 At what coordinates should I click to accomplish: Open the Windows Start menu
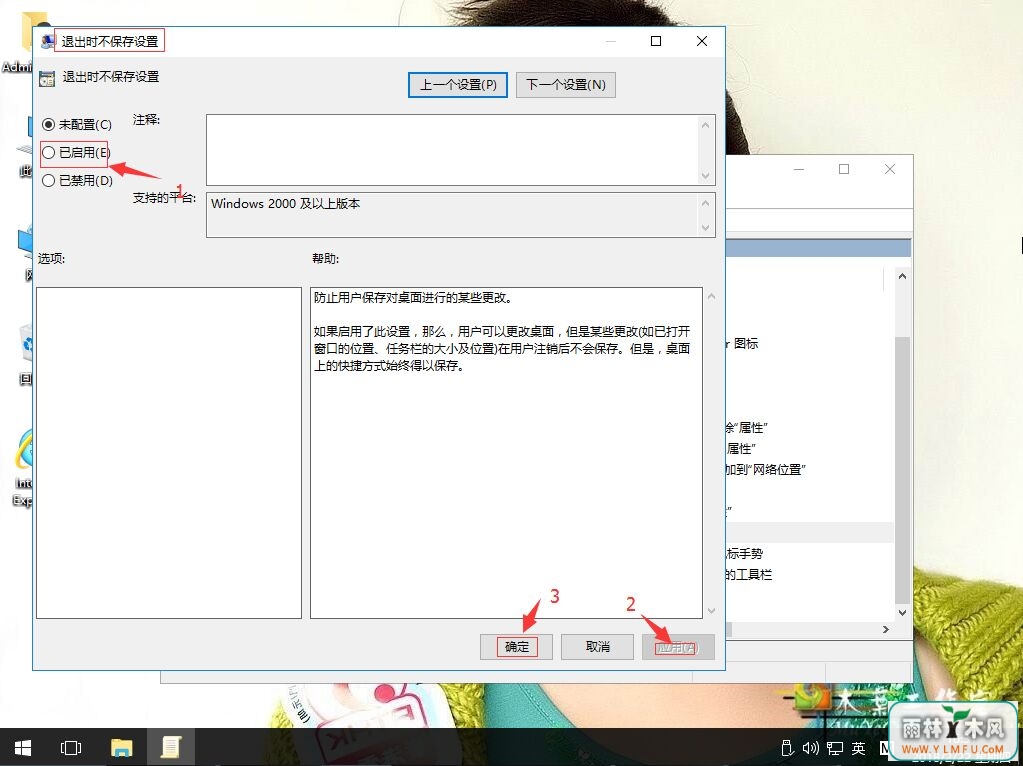pos(23,748)
